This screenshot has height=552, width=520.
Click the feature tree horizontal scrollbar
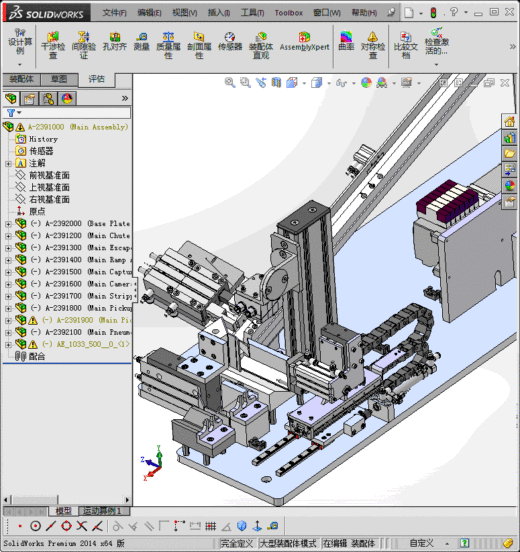tap(67, 500)
